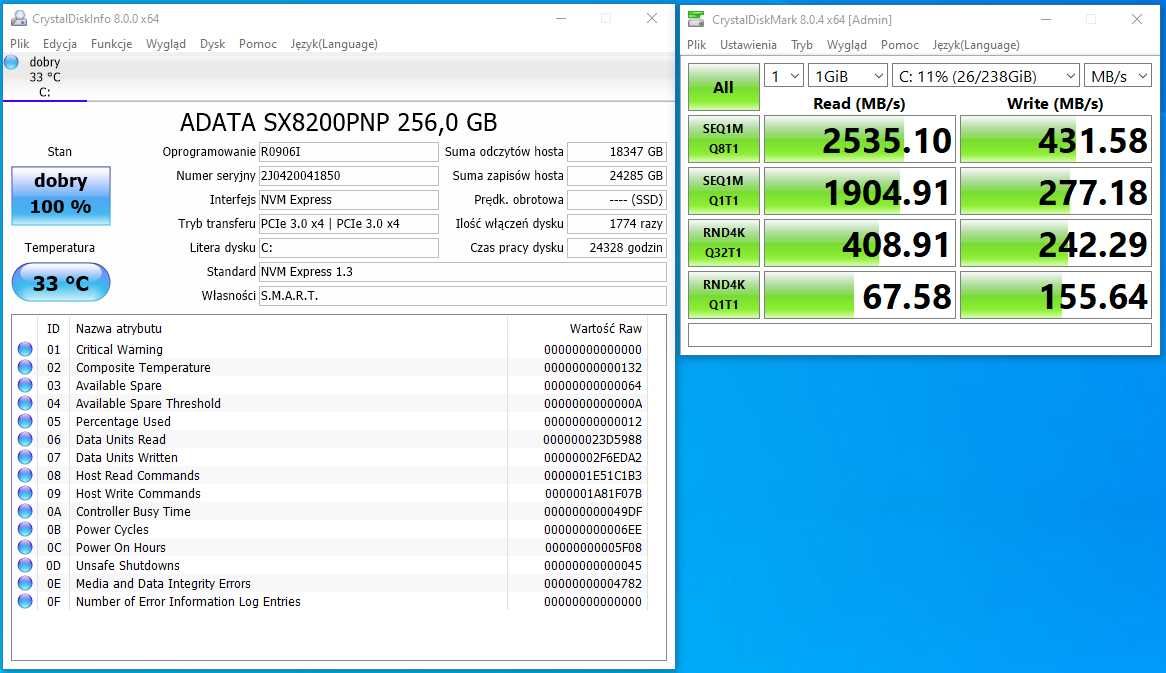1166x673 pixels.
Task: Open Wygląd menu in CrystalDiskInfo
Action: point(166,44)
